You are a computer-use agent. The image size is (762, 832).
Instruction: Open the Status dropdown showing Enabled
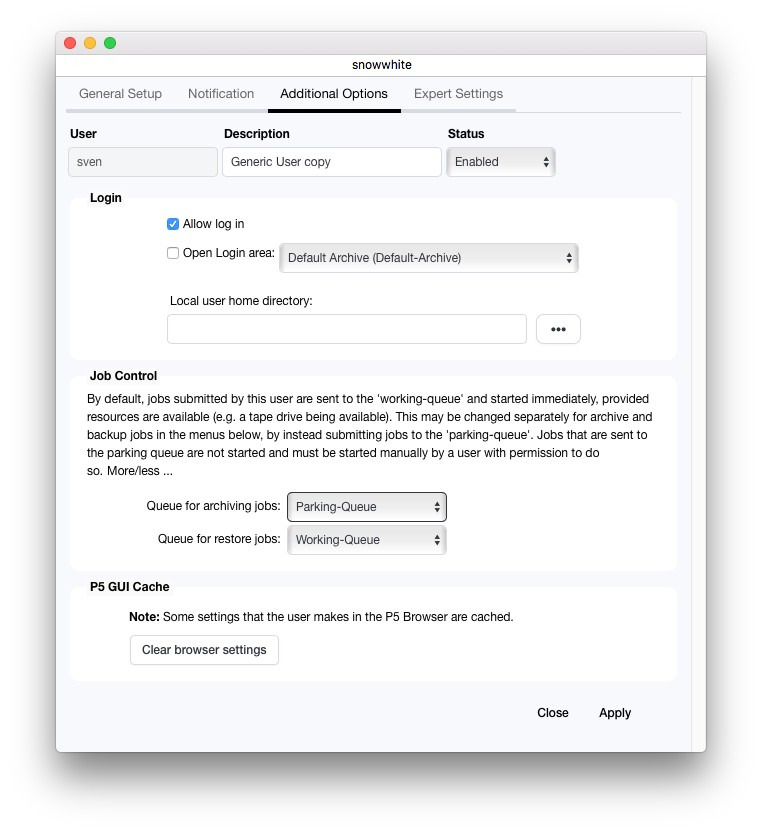[501, 162]
